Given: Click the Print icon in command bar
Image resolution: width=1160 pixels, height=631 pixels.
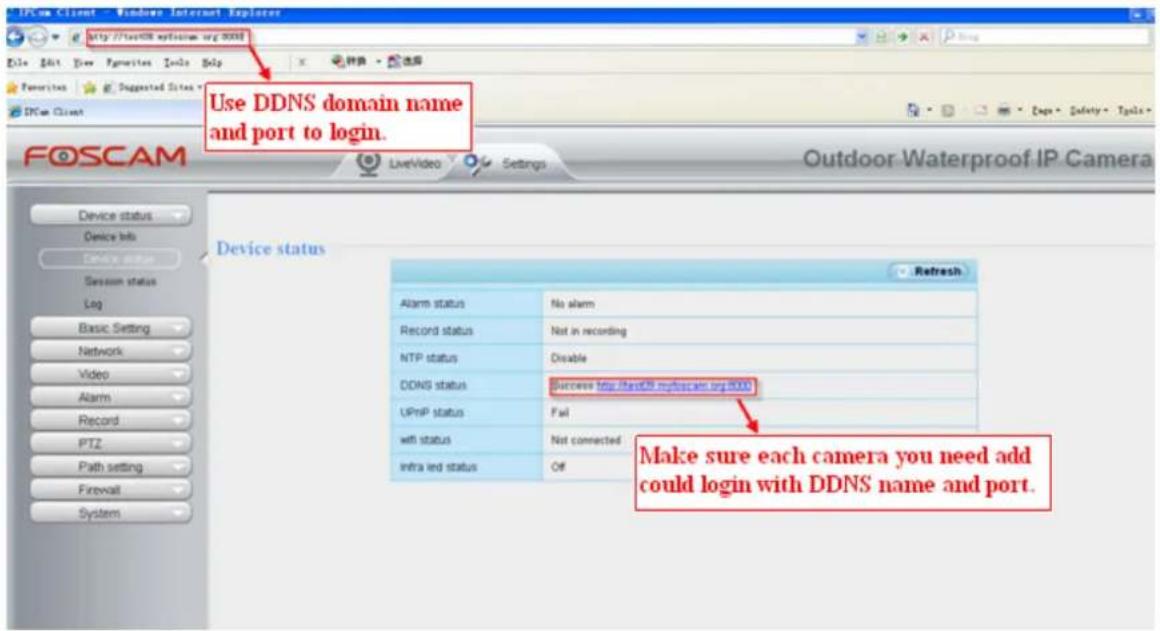Looking at the screenshot, I should 1004,111.
